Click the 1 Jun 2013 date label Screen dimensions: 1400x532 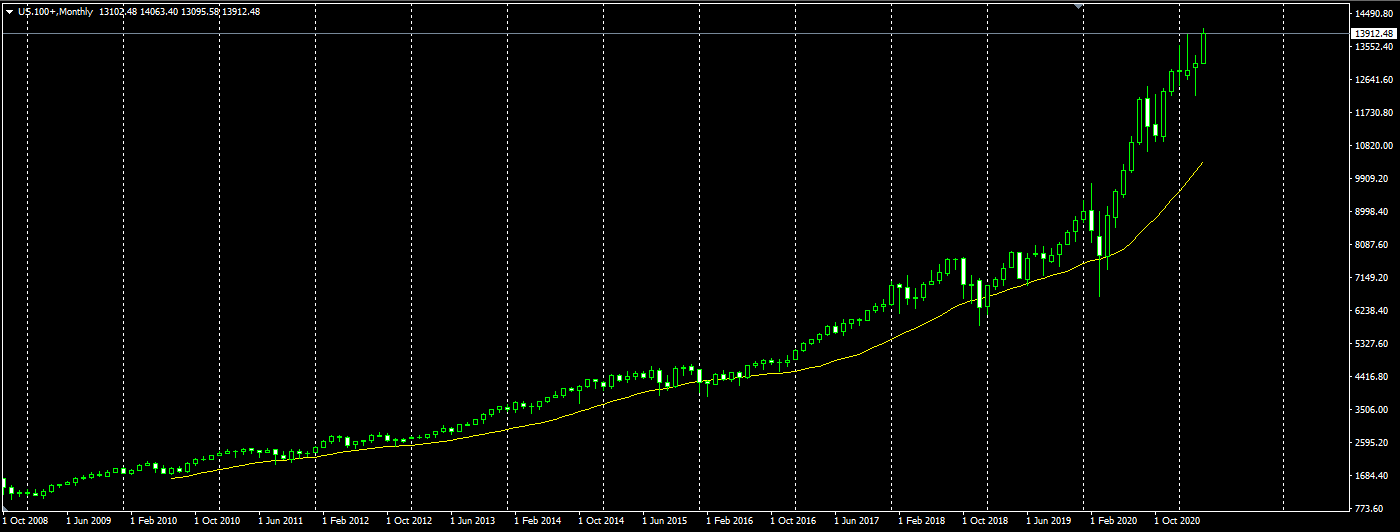(473, 521)
